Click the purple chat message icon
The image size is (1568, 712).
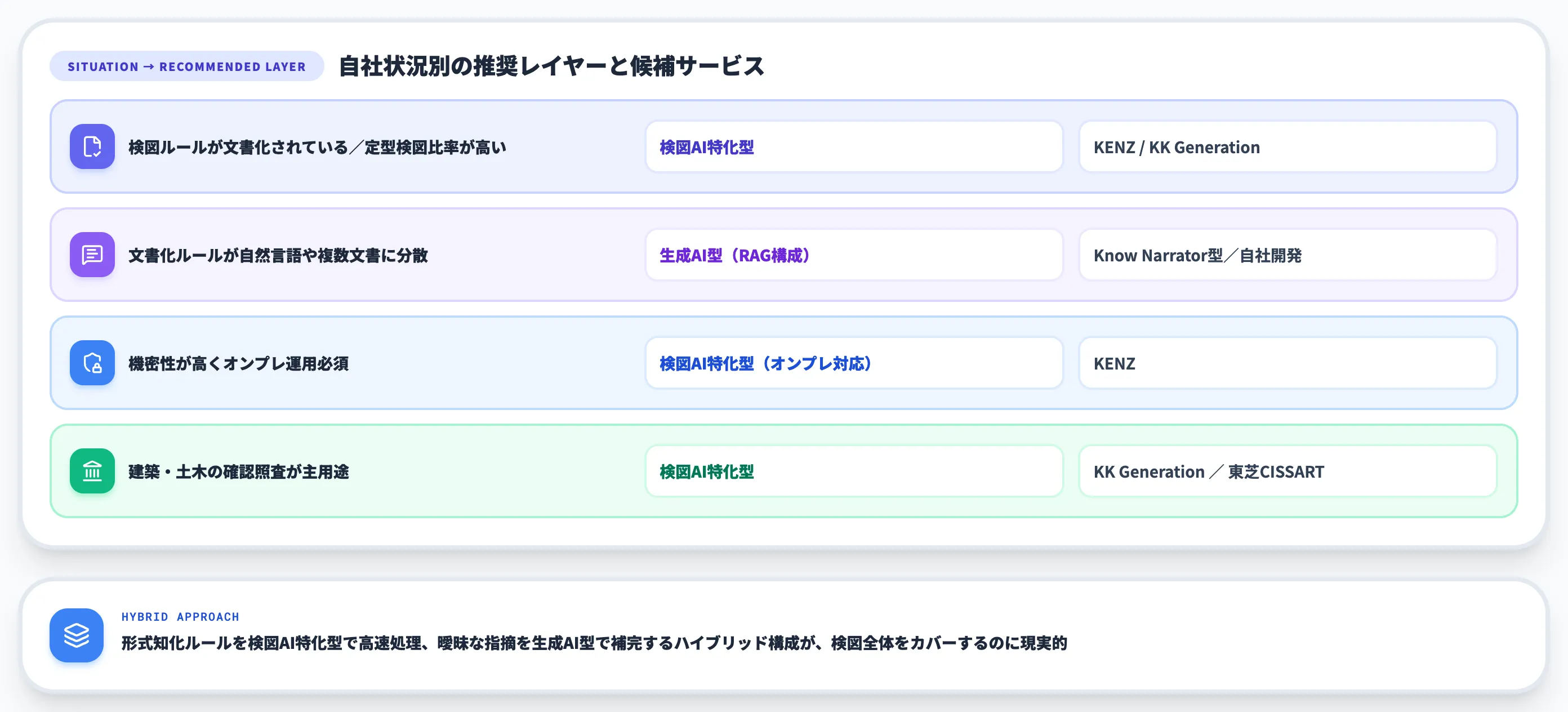click(92, 255)
